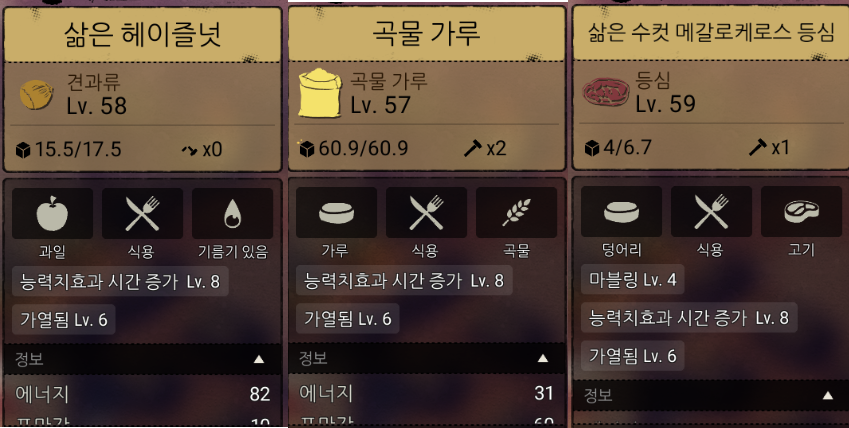Screen dimensions: 849x428
Task: Select the 삶은 수컷 메갈로케로스 등심 title header
Action: point(710,33)
